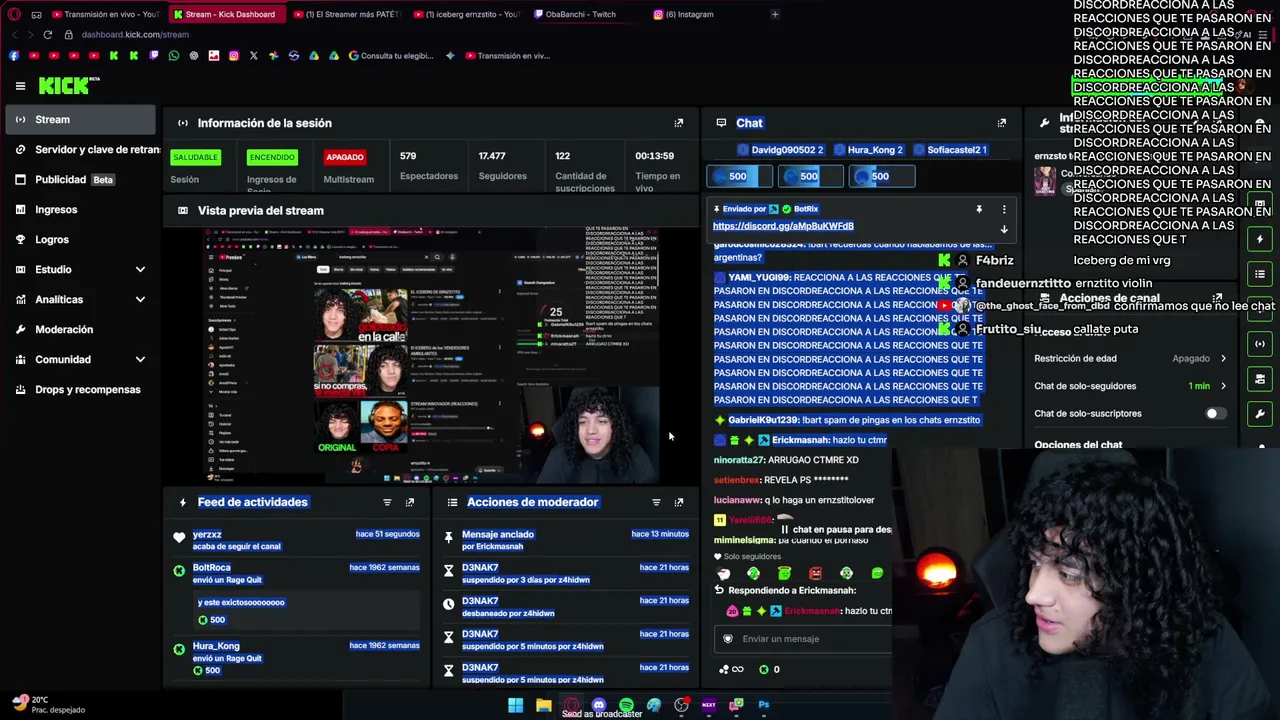This screenshot has width=1280, height=720.
Task: Open user yerzxz in activity feed
Action: tap(207, 535)
